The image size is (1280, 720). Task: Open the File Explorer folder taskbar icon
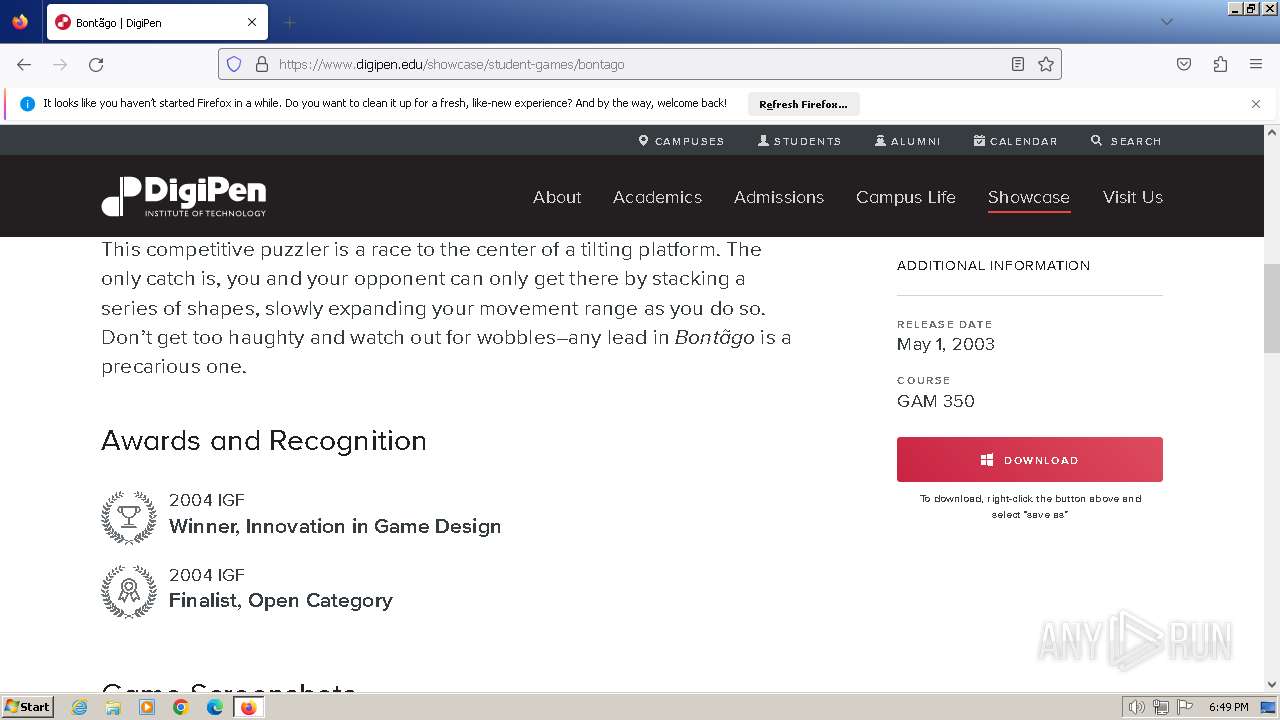pyautogui.click(x=113, y=707)
